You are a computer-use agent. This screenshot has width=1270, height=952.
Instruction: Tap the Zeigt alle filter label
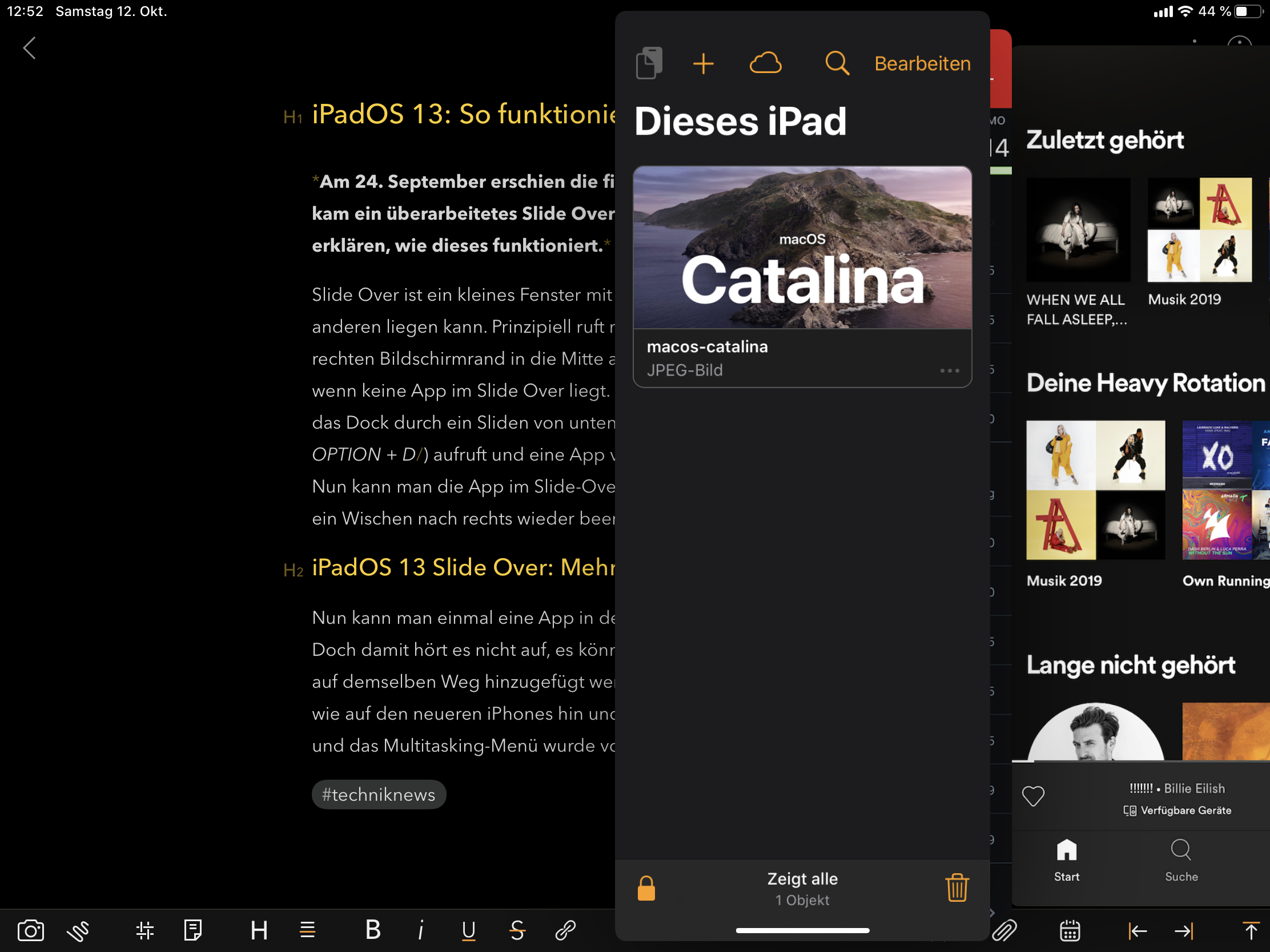click(802, 879)
